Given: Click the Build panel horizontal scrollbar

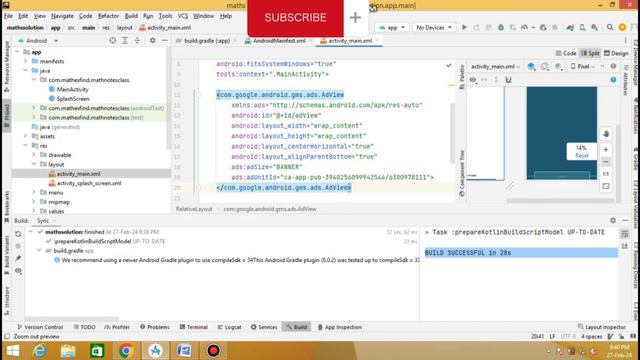Looking at the screenshot, I should pos(71,318).
